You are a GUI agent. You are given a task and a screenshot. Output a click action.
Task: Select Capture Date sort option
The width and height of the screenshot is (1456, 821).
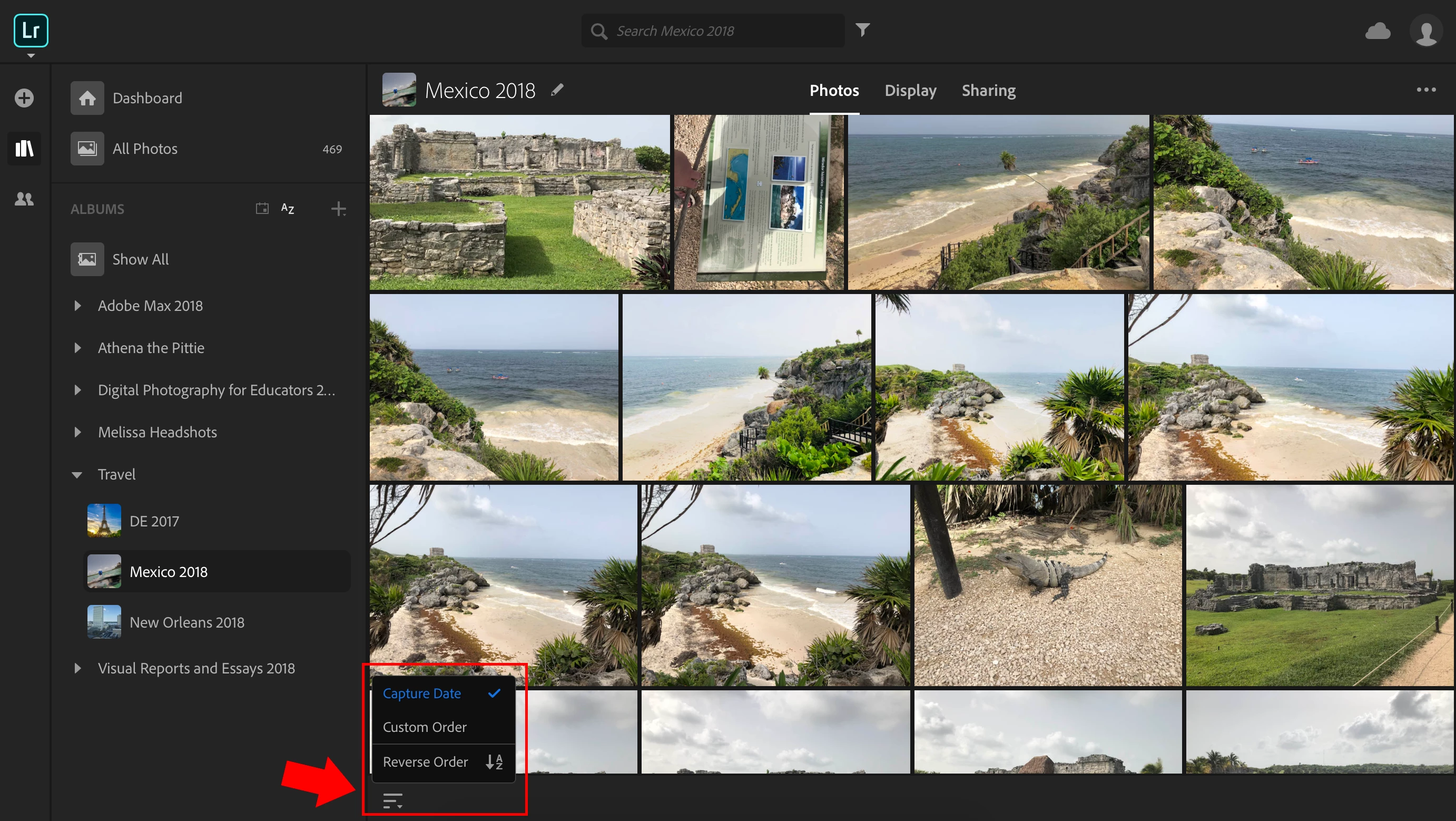(x=421, y=693)
